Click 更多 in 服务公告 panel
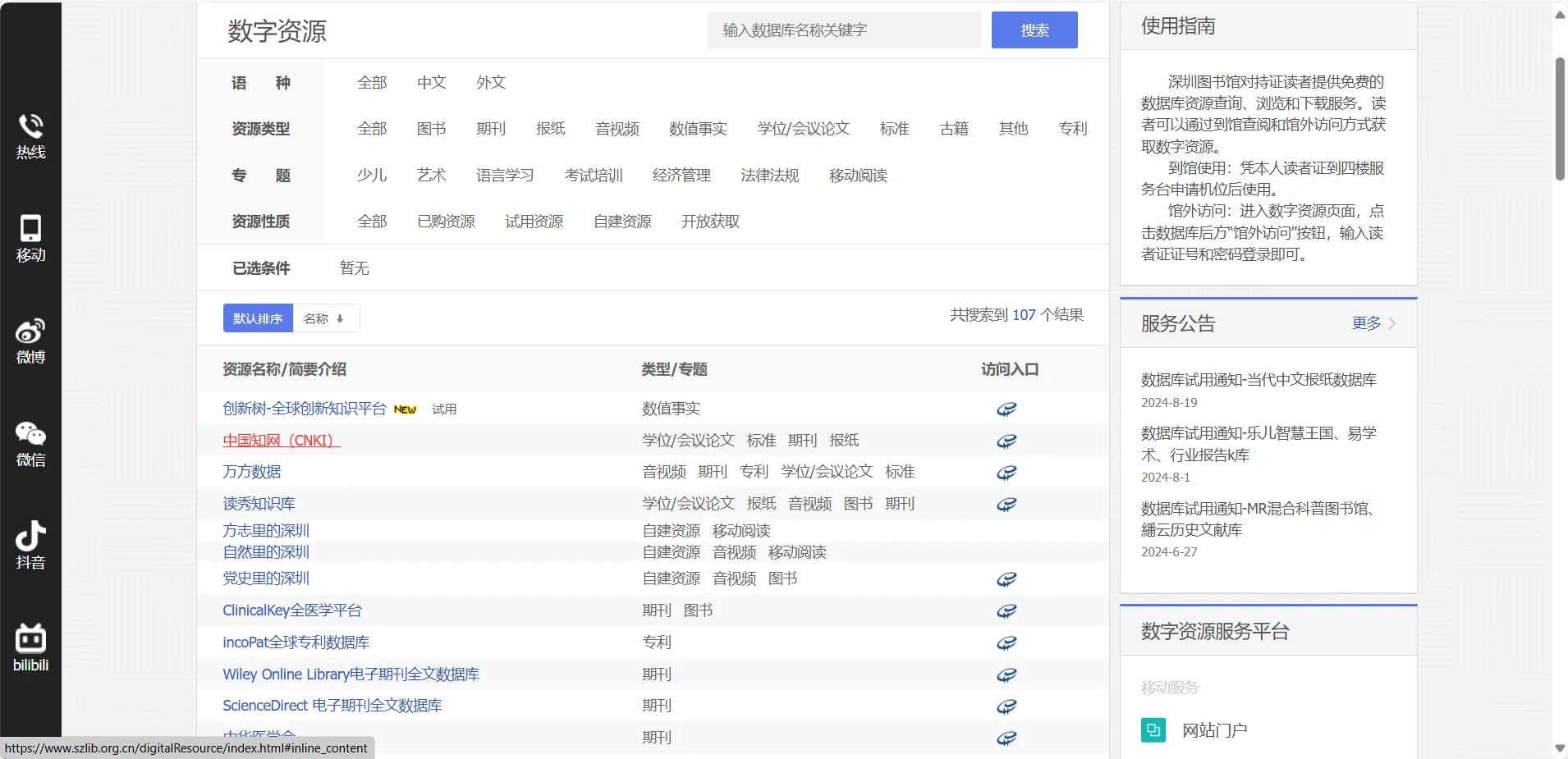1568x759 pixels. coord(1367,323)
